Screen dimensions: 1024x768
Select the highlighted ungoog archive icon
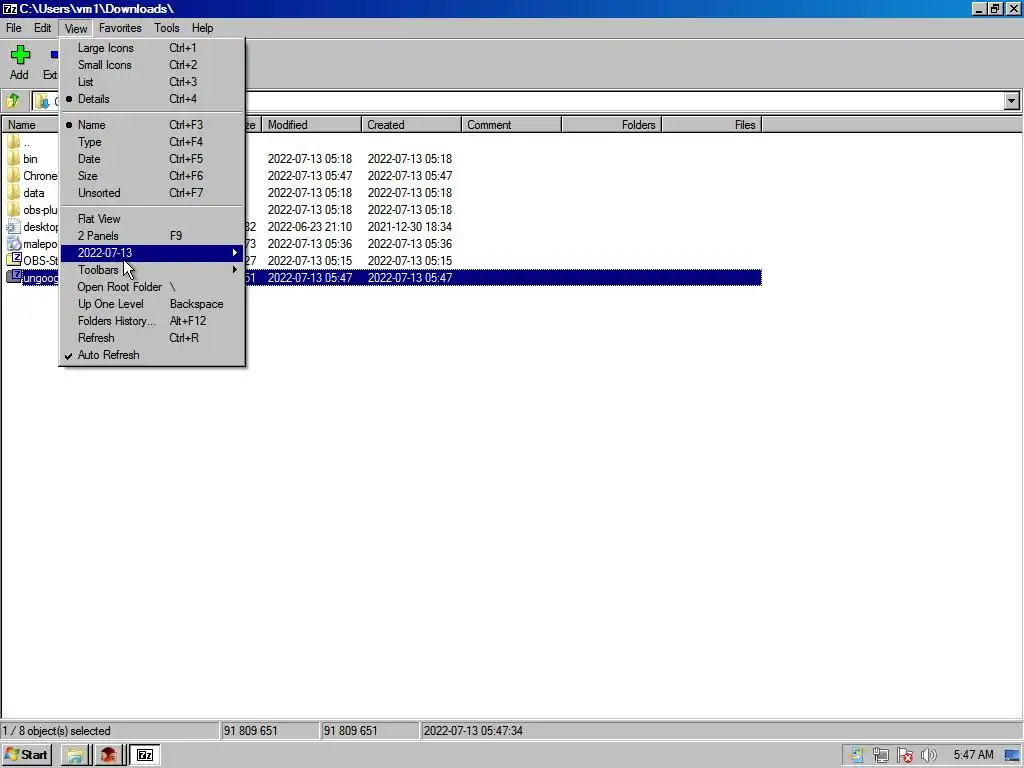[13, 277]
